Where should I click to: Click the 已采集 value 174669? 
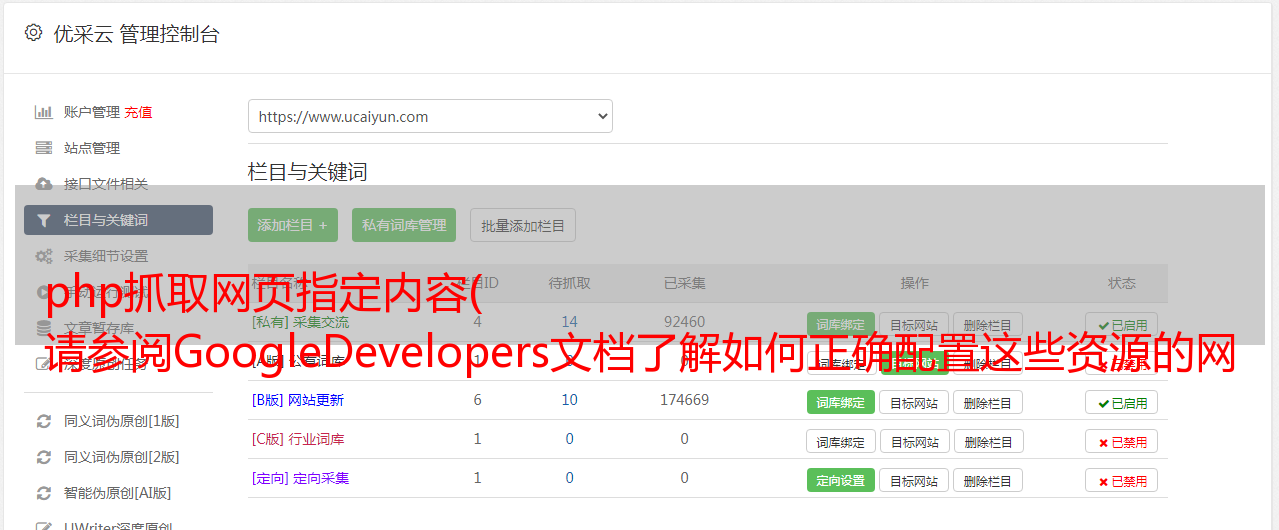pyautogui.click(x=684, y=400)
